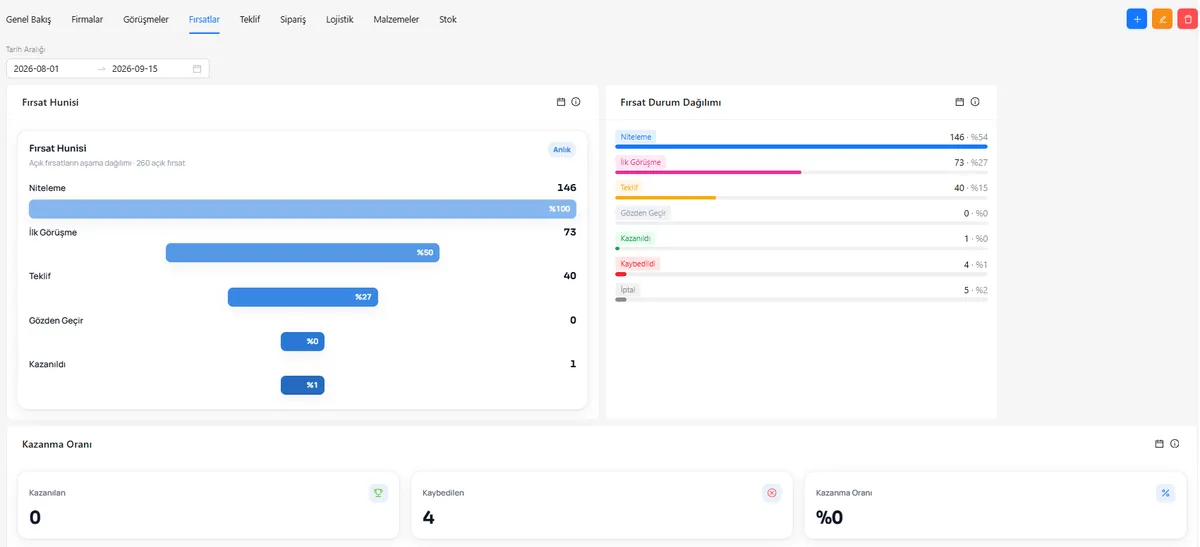Click red Kaybedildi tag in status distribution
Viewport: 1200px width, 547px height.
pos(638,264)
